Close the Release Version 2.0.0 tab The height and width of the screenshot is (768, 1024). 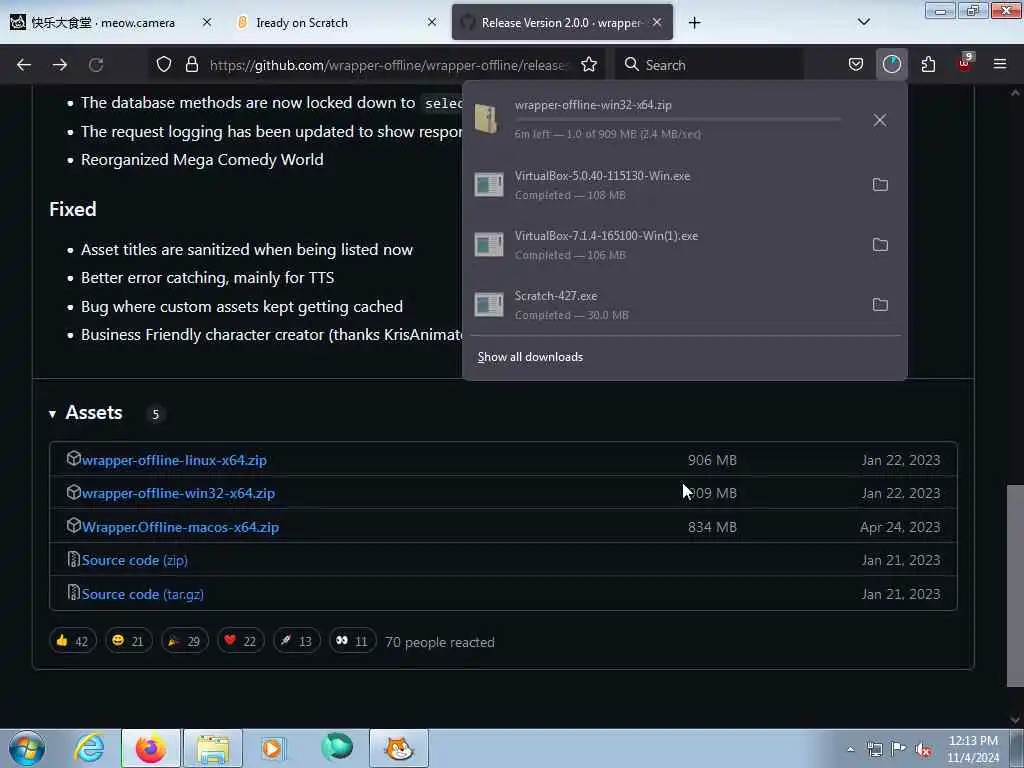click(657, 22)
